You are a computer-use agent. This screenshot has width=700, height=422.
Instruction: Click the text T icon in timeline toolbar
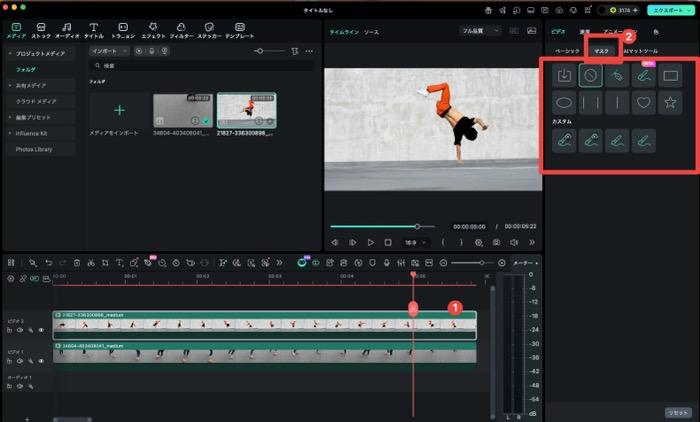(119, 263)
